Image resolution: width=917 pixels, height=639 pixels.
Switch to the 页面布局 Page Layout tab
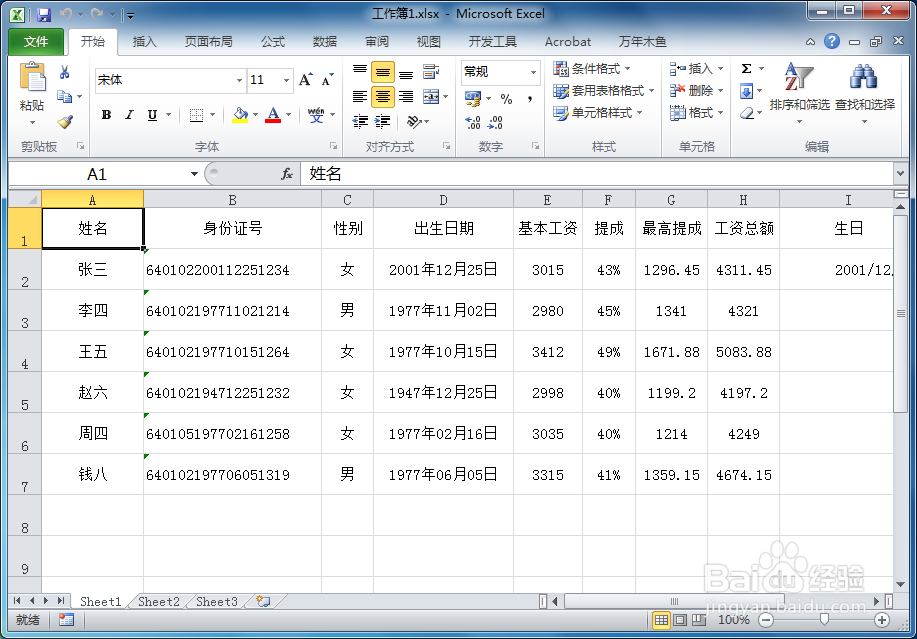(x=208, y=42)
